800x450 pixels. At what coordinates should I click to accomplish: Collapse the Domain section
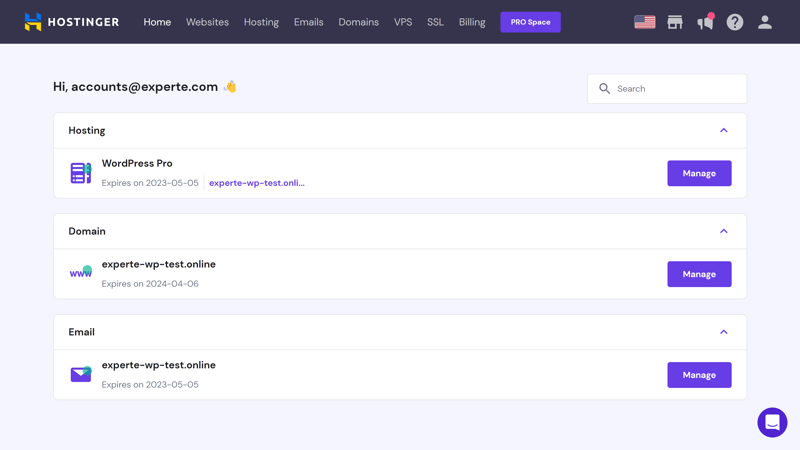click(x=723, y=231)
